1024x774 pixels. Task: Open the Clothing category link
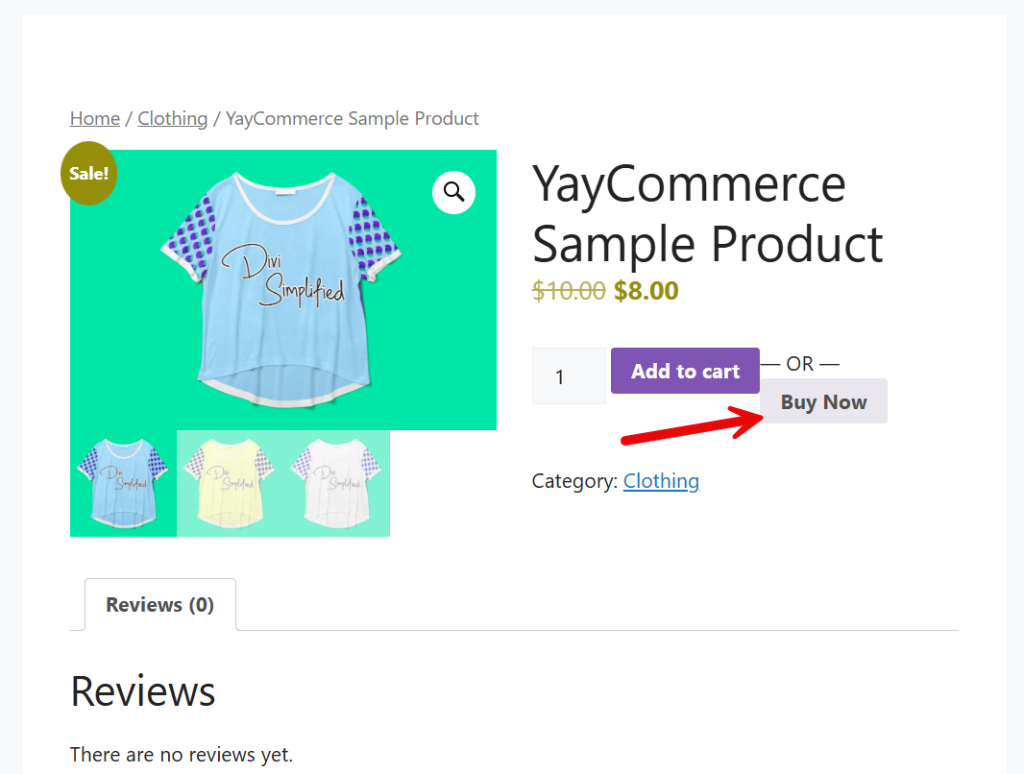click(x=661, y=481)
